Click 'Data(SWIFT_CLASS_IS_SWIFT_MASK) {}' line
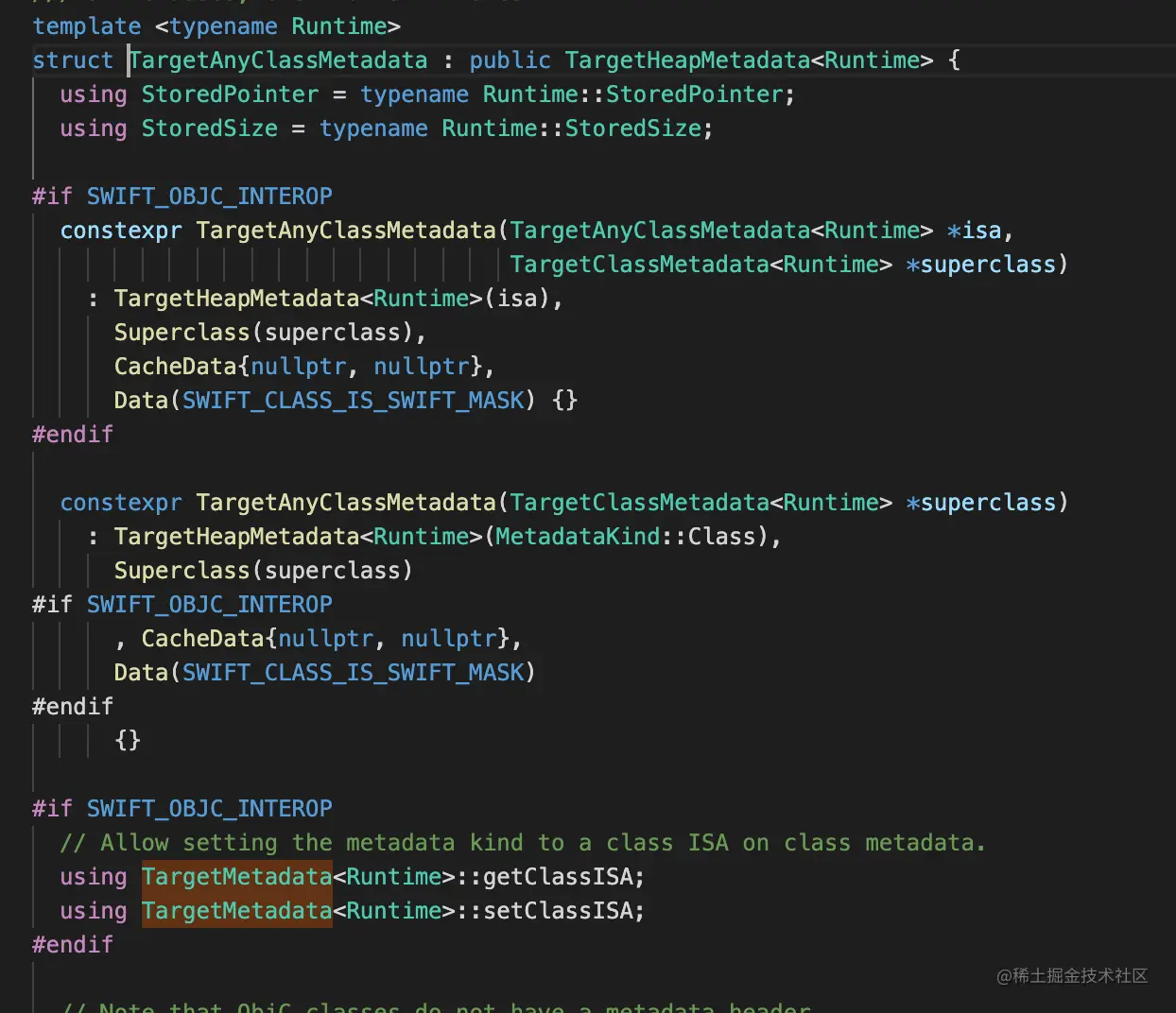 (346, 401)
